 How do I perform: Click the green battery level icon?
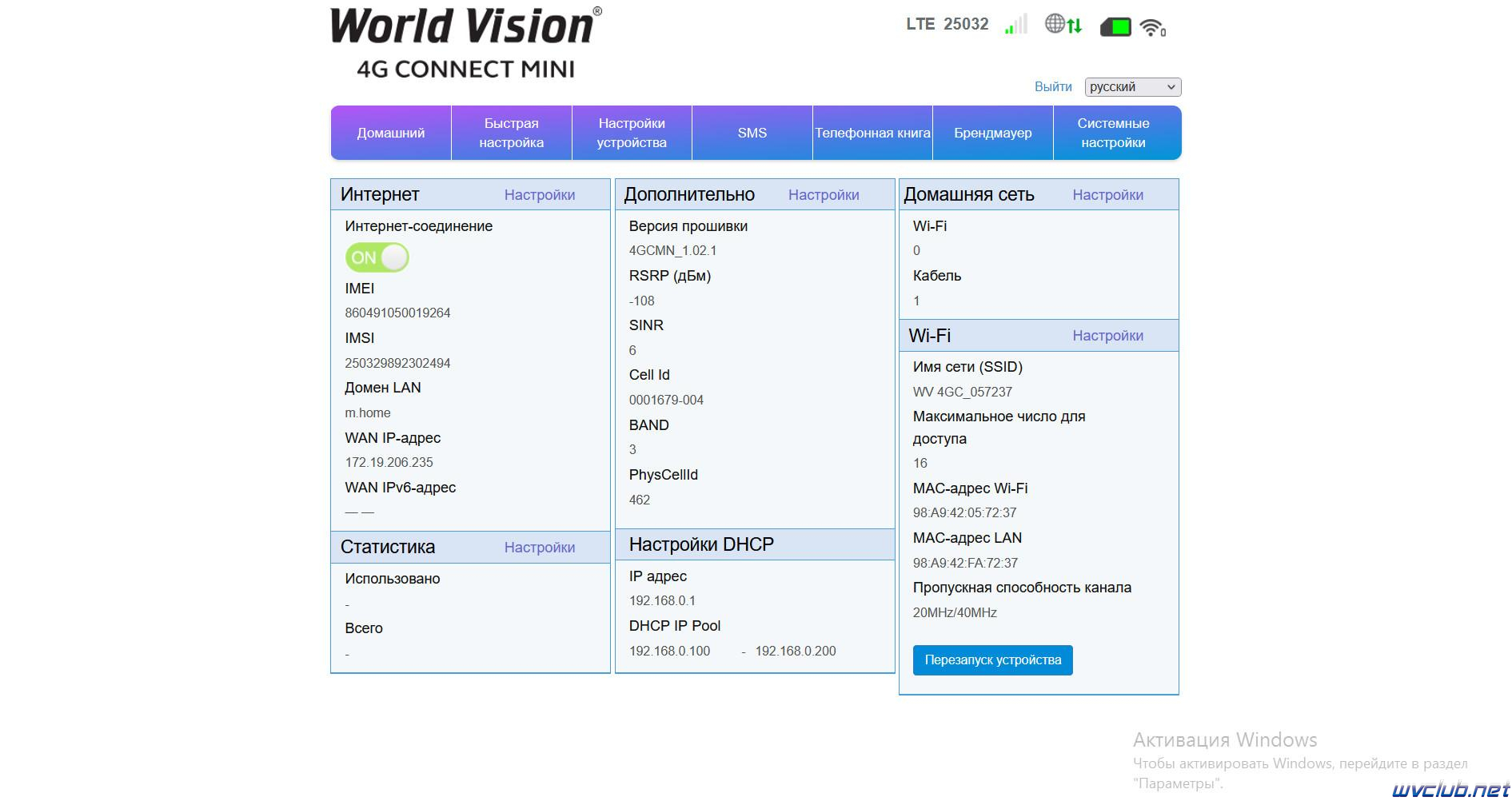pyautogui.click(x=1115, y=27)
